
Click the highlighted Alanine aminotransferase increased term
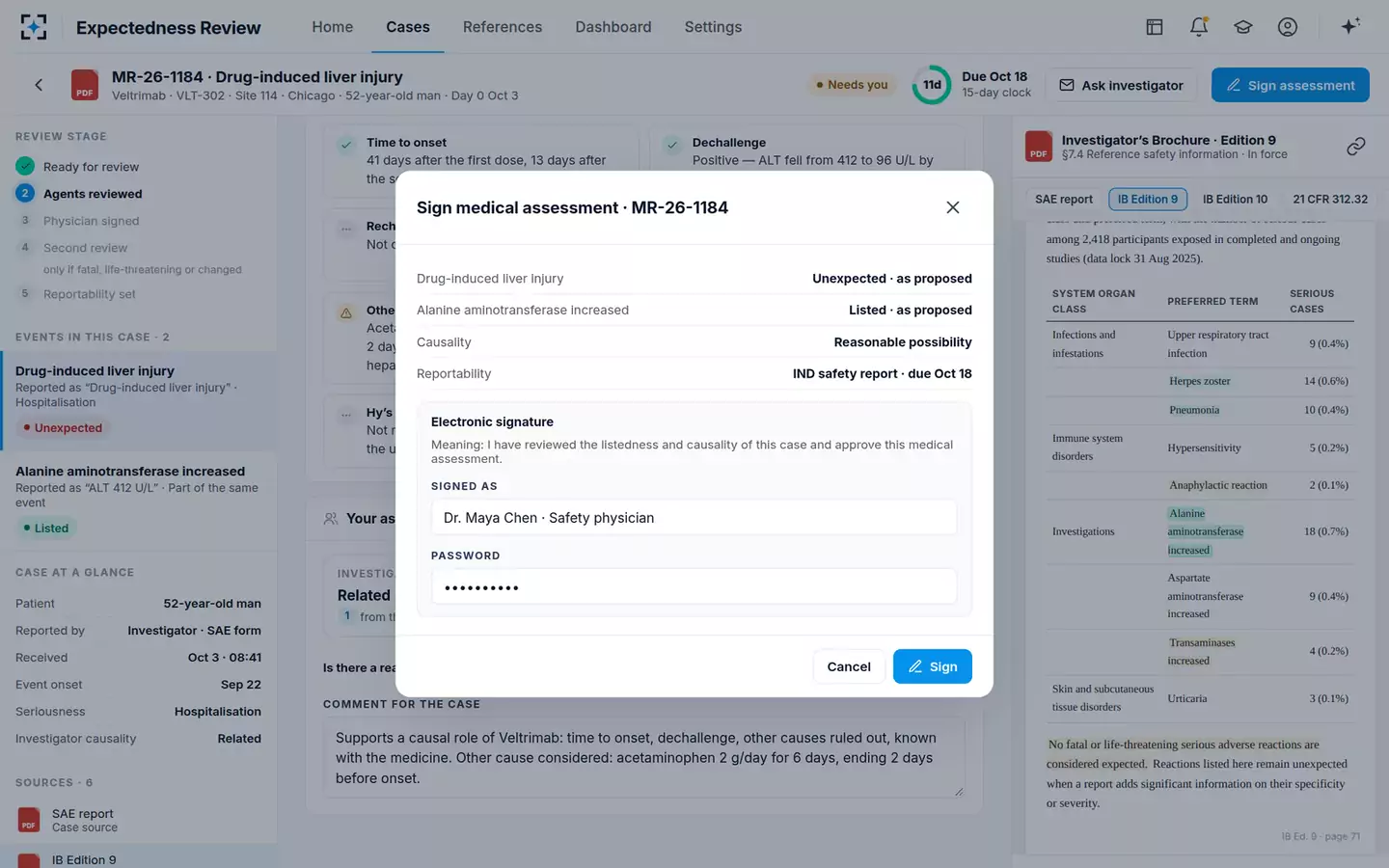[1205, 531]
